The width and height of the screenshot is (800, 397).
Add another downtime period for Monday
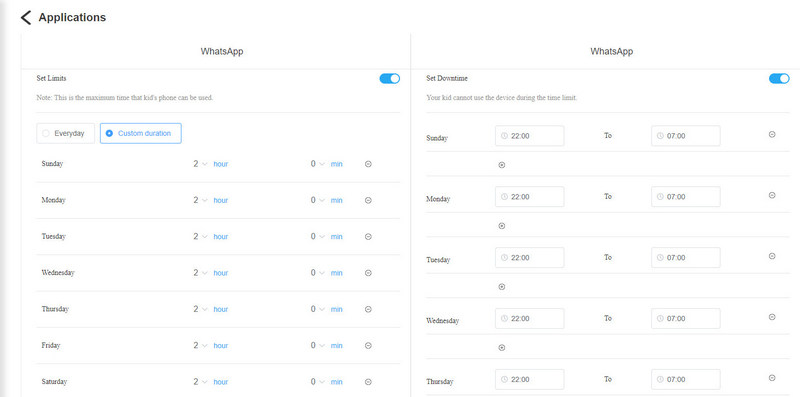click(x=502, y=226)
